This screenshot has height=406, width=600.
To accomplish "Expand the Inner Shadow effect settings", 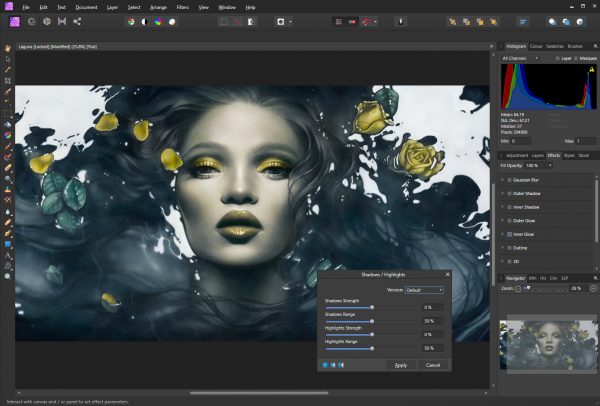I will pyautogui.click(x=502, y=207).
